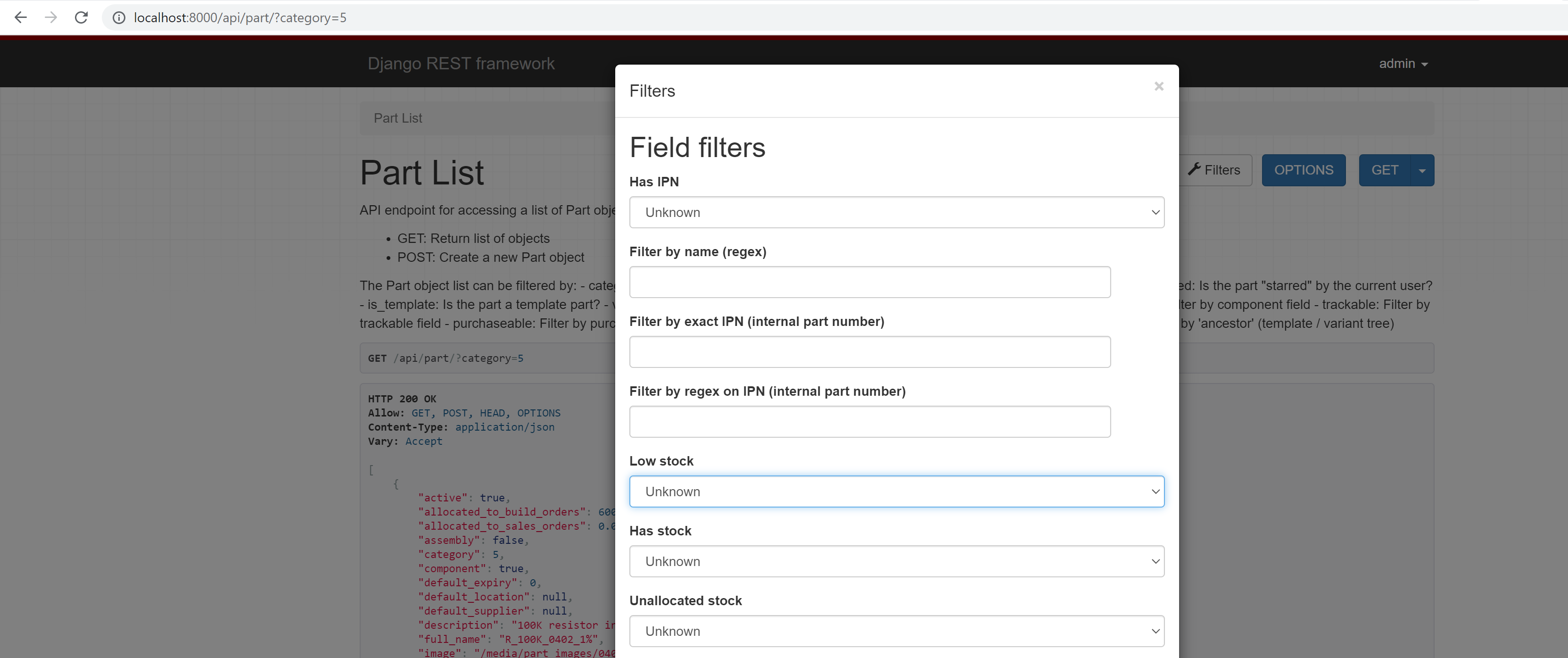Open the dropdown arrow next to GET
1568x658 pixels.
click(1421, 170)
